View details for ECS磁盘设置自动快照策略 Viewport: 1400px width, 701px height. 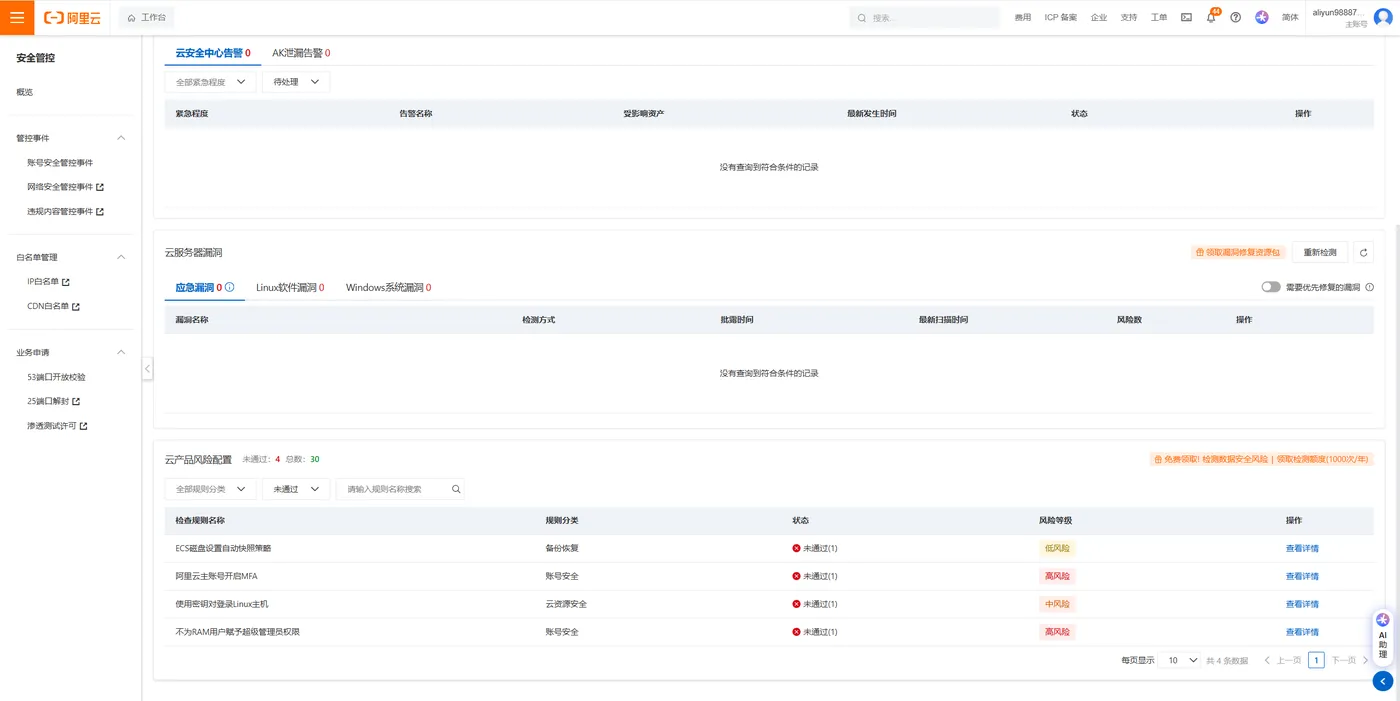[x=1302, y=548]
